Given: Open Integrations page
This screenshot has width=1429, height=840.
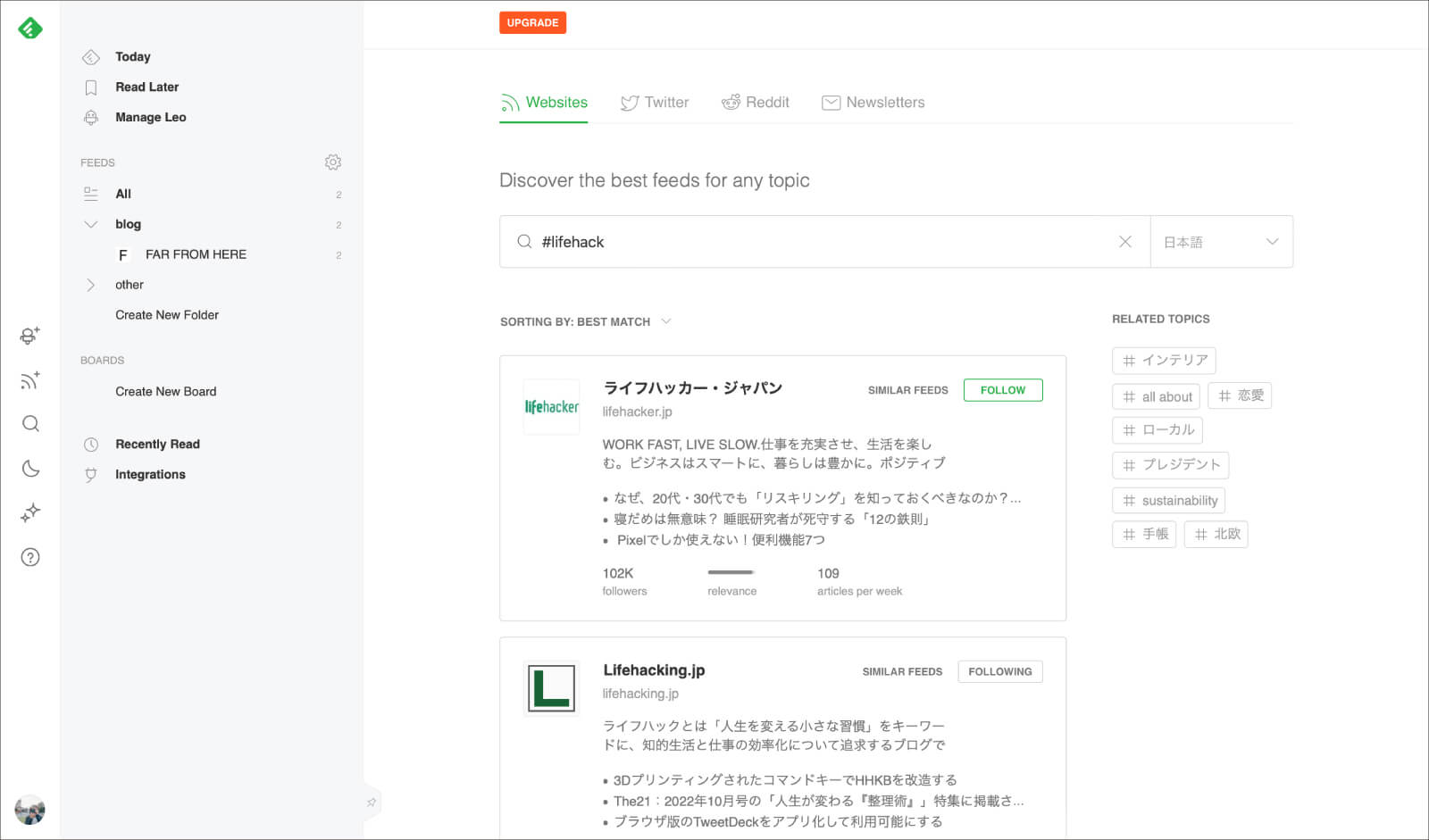Looking at the screenshot, I should click(150, 474).
